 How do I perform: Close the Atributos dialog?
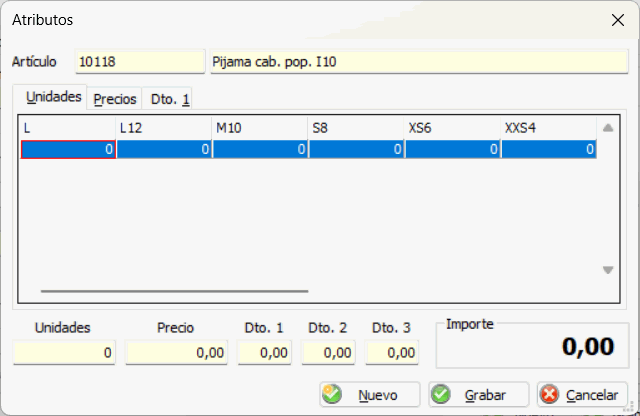point(618,20)
